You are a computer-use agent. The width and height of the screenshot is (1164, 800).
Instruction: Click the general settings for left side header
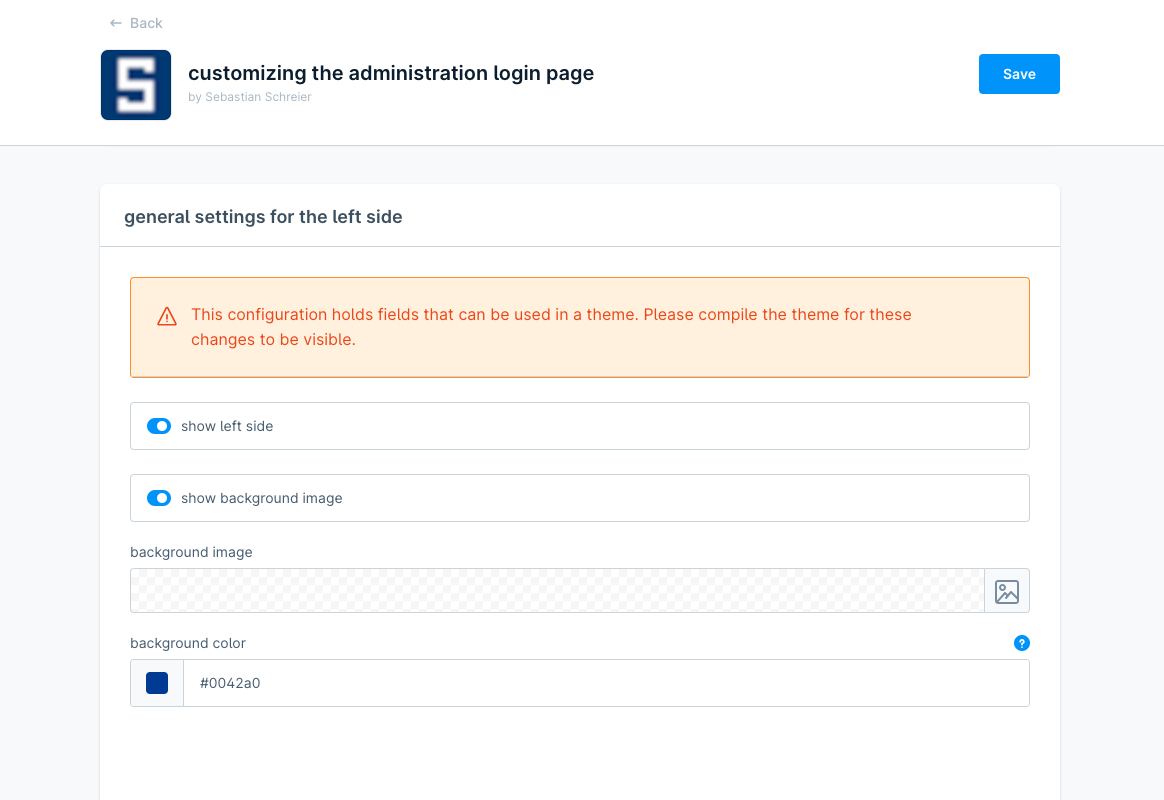pos(263,216)
